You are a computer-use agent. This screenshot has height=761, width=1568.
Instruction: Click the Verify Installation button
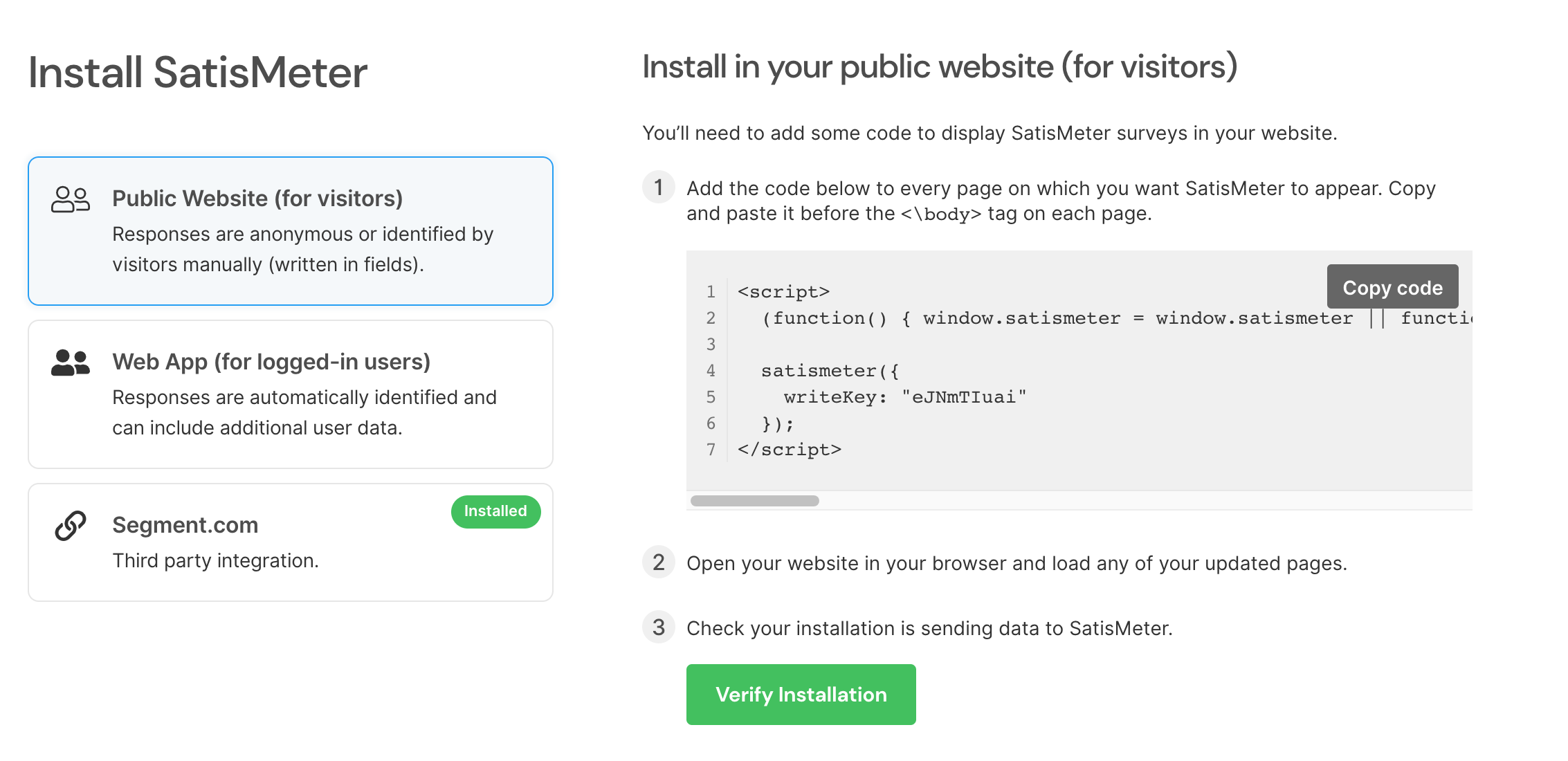[801, 695]
